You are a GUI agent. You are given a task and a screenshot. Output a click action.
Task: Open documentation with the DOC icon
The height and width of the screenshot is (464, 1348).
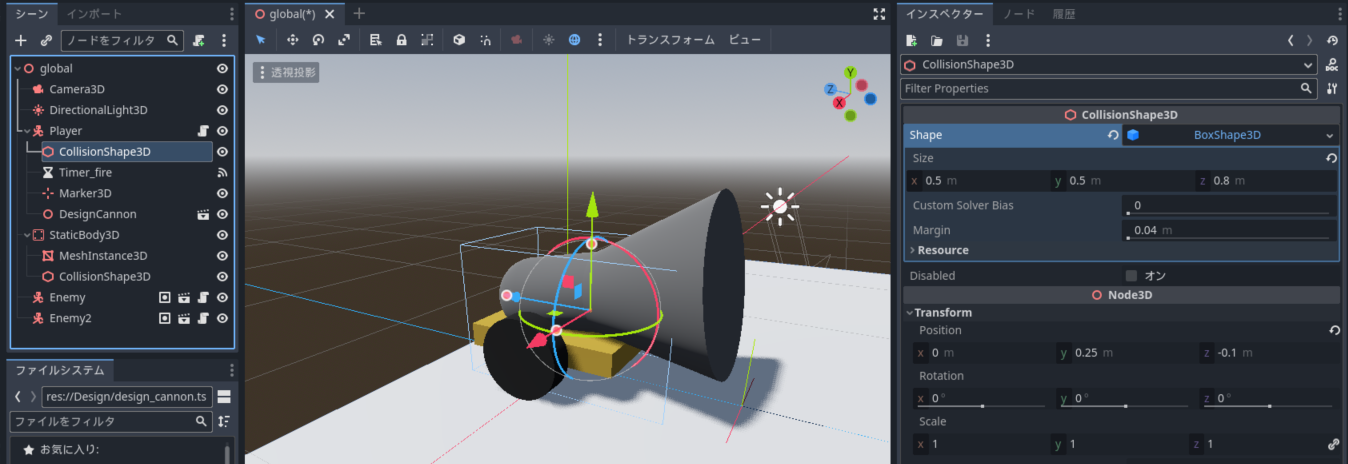coord(1331,65)
